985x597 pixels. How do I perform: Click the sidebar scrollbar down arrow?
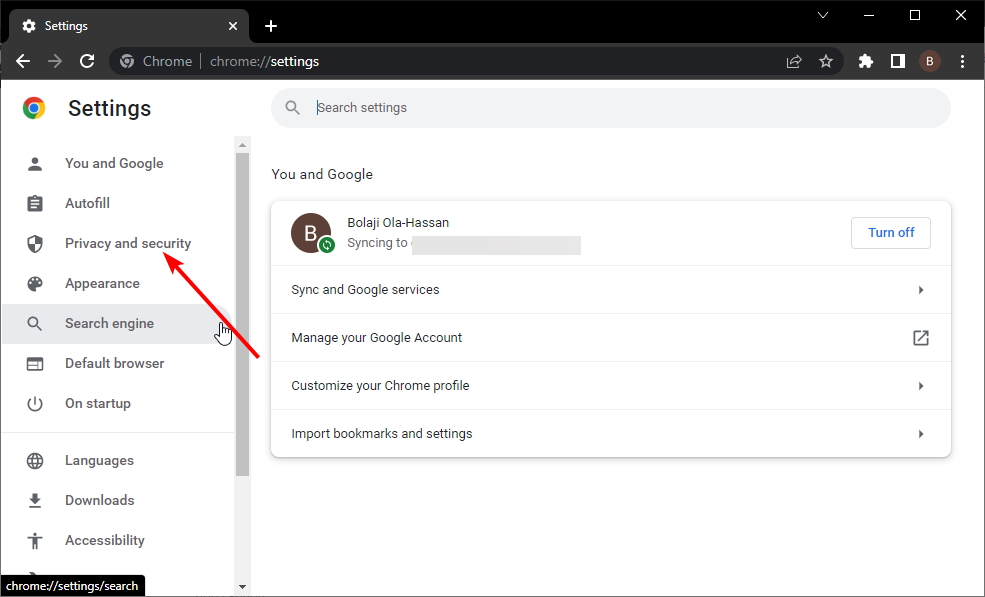tap(242, 586)
